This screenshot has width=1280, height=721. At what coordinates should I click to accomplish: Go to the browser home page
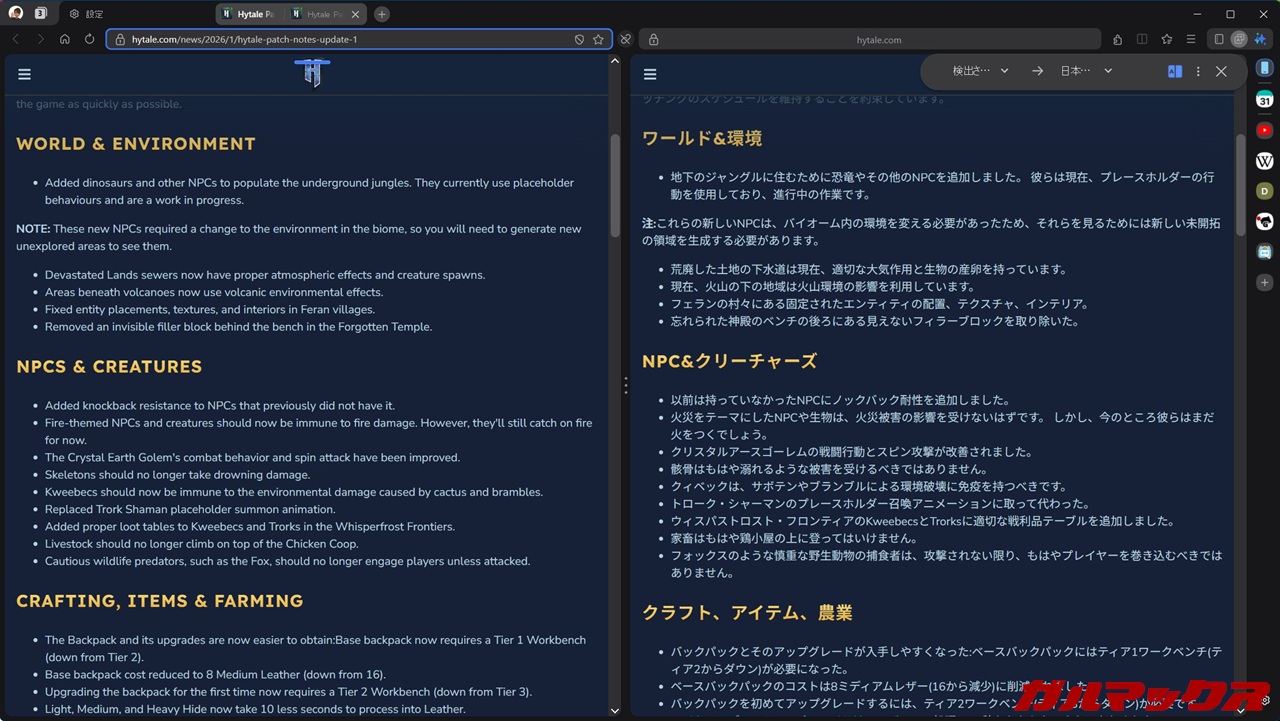(65, 40)
